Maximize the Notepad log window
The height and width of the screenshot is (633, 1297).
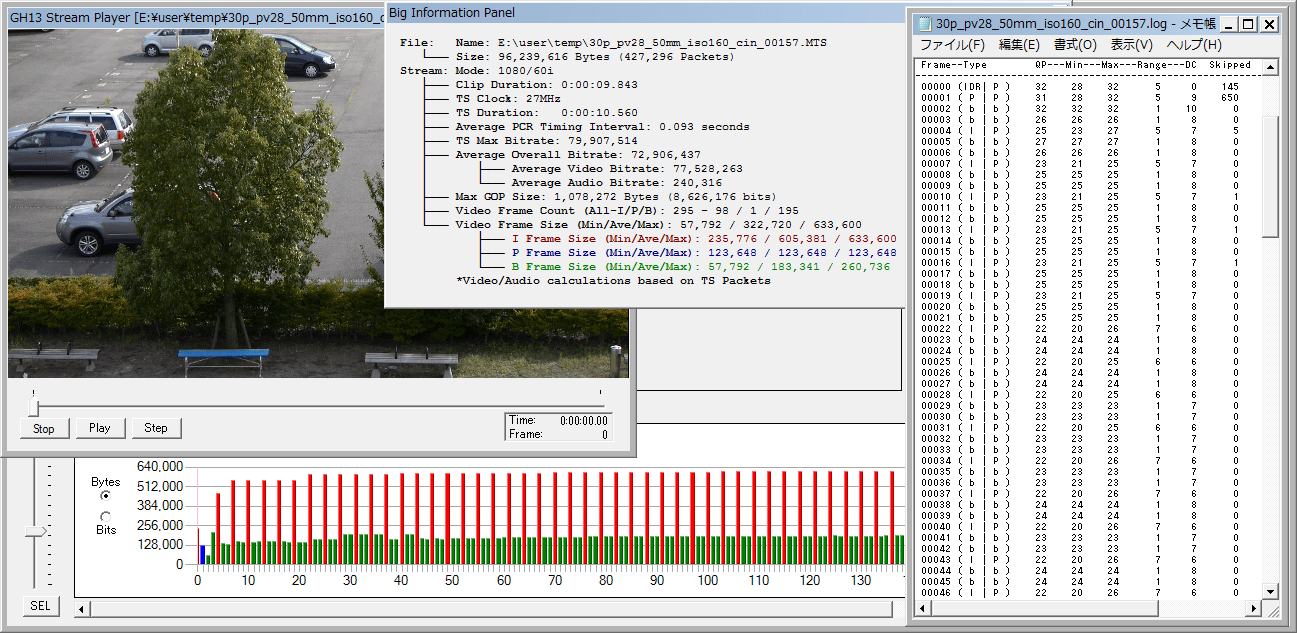1250,24
